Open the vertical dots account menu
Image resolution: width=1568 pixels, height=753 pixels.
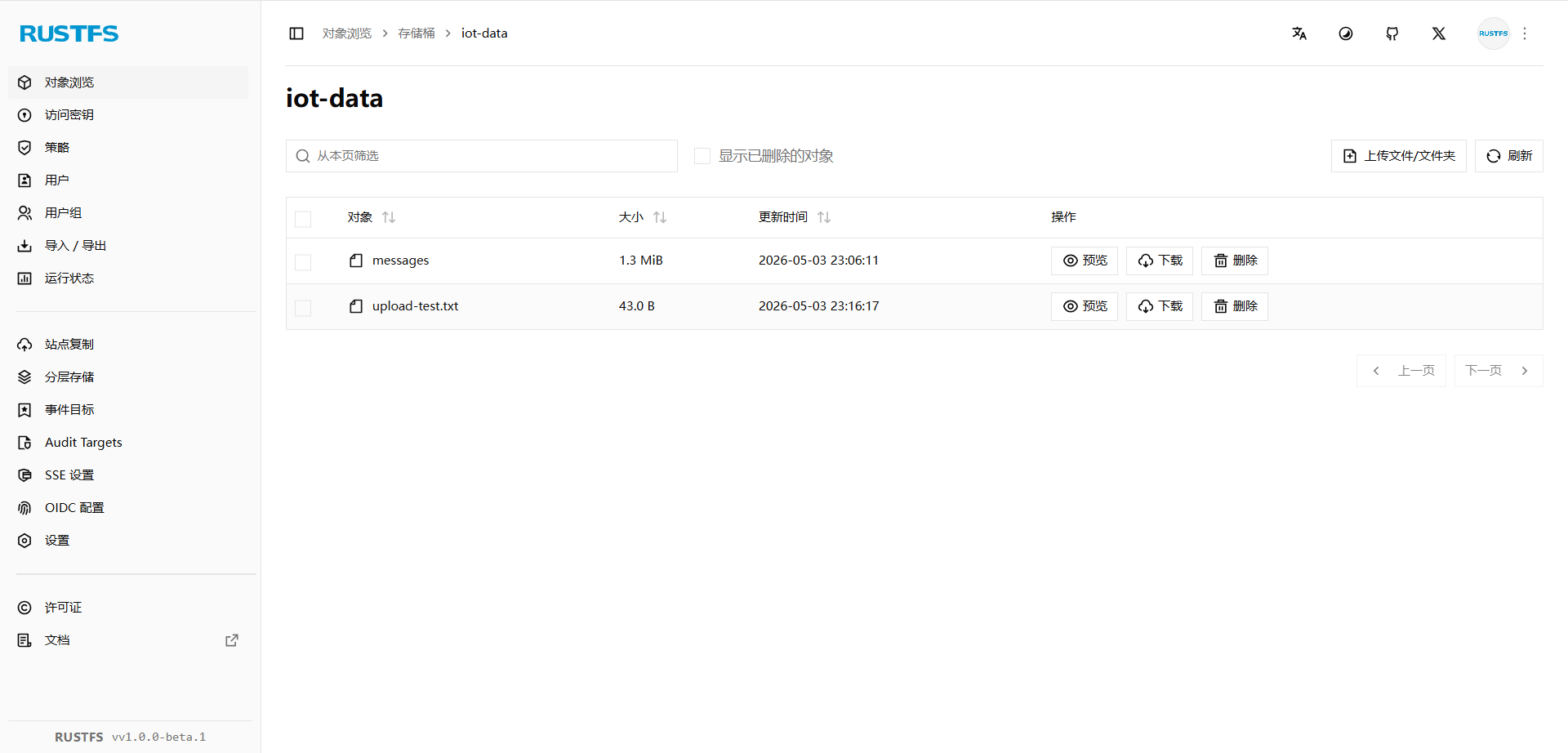click(x=1525, y=33)
